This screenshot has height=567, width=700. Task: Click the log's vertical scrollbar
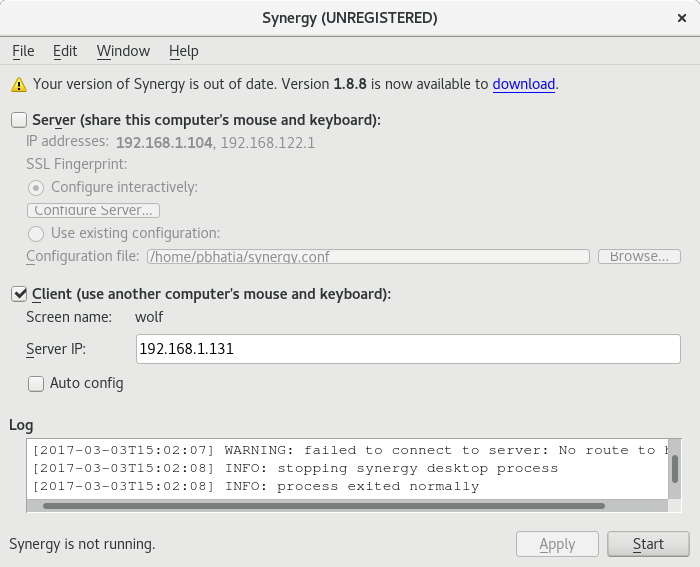pos(675,469)
